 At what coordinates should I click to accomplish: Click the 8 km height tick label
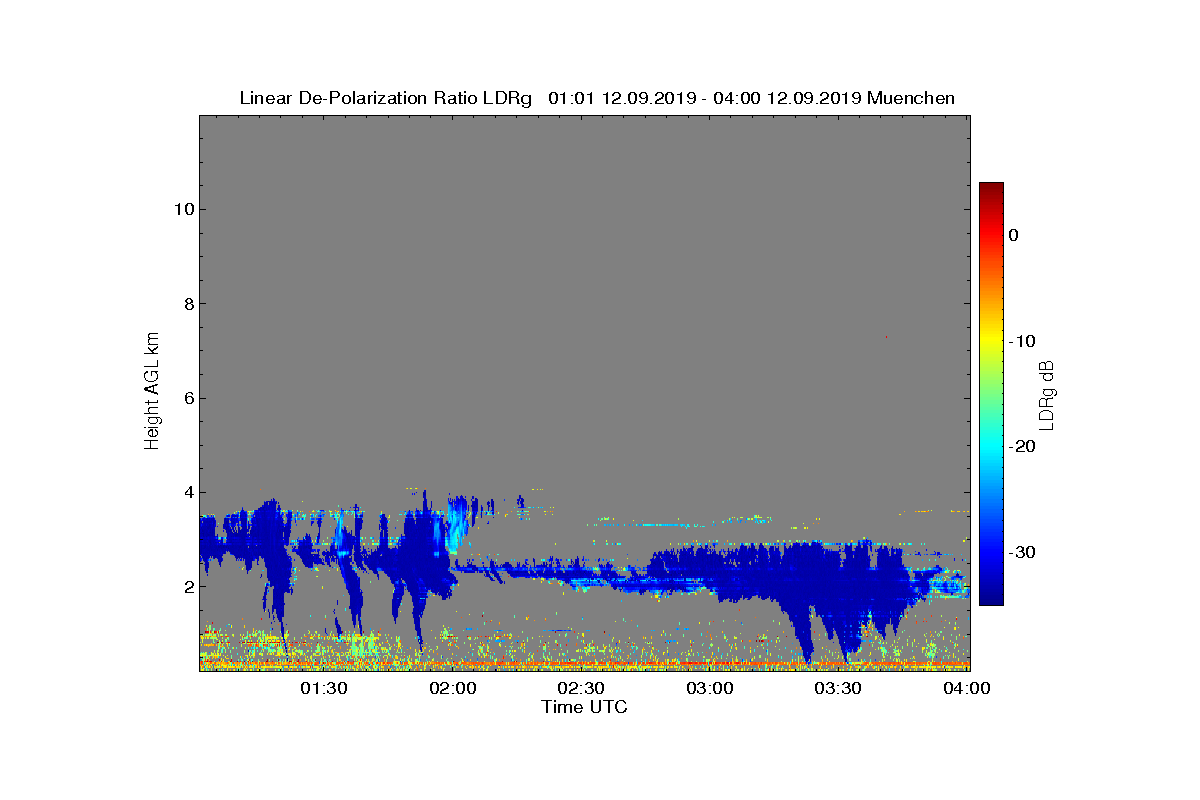tap(186, 304)
